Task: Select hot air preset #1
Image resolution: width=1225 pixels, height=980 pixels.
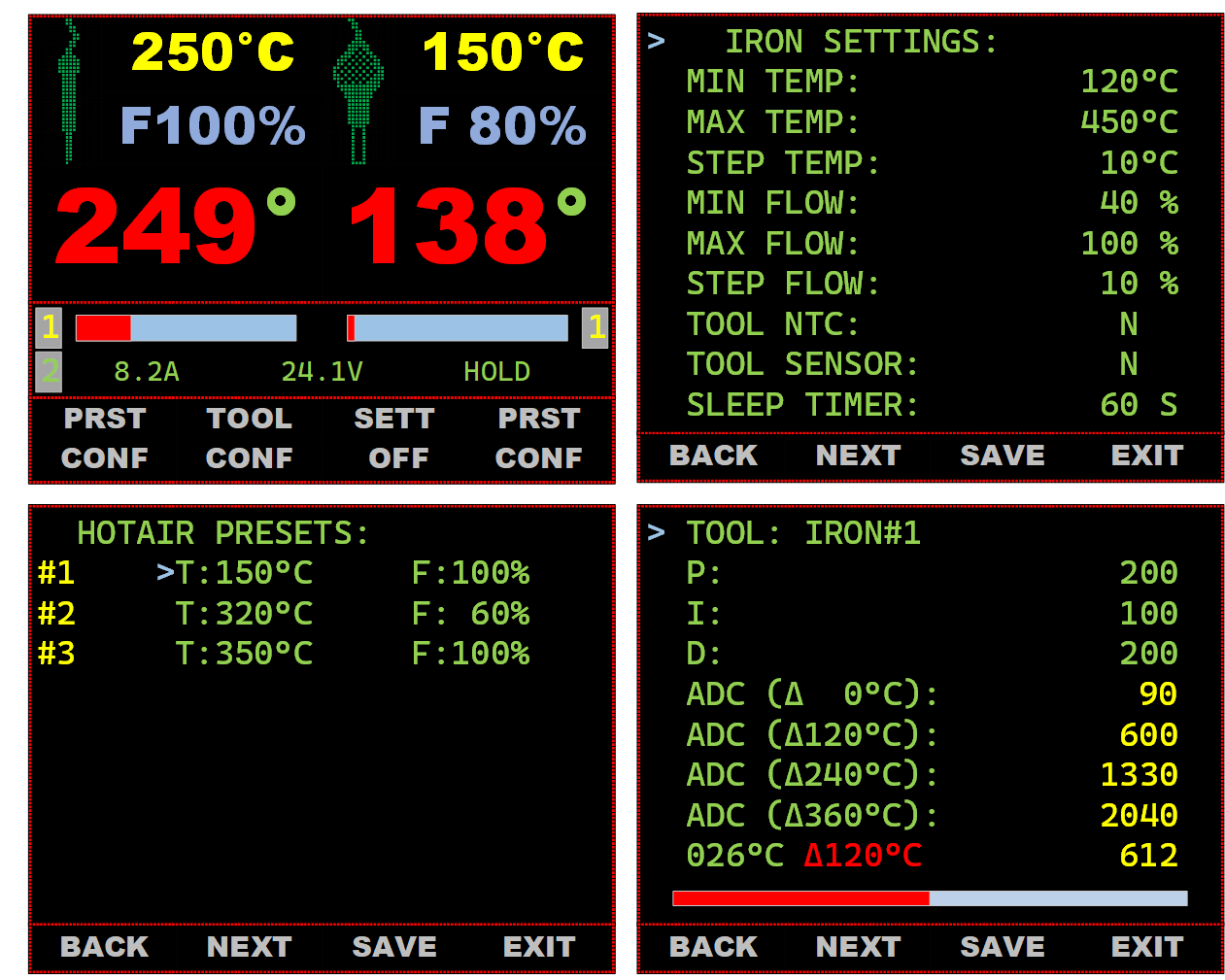Action: tap(284, 573)
